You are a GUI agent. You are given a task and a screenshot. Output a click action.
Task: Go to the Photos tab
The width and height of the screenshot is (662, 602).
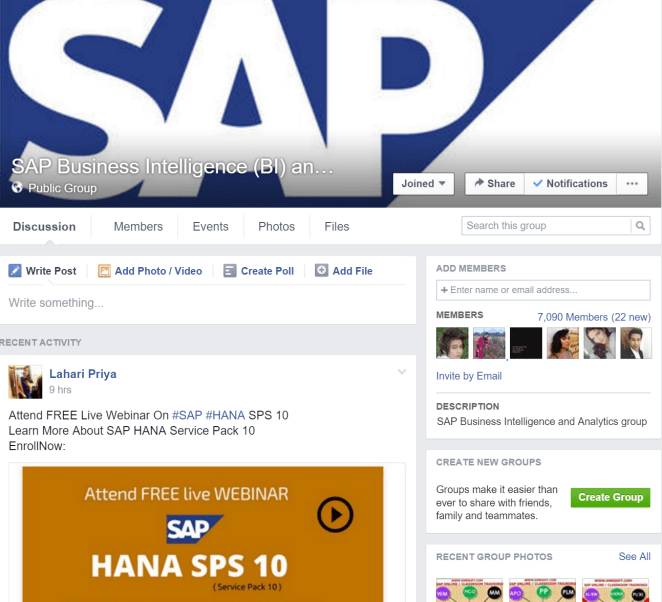click(276, 227)
